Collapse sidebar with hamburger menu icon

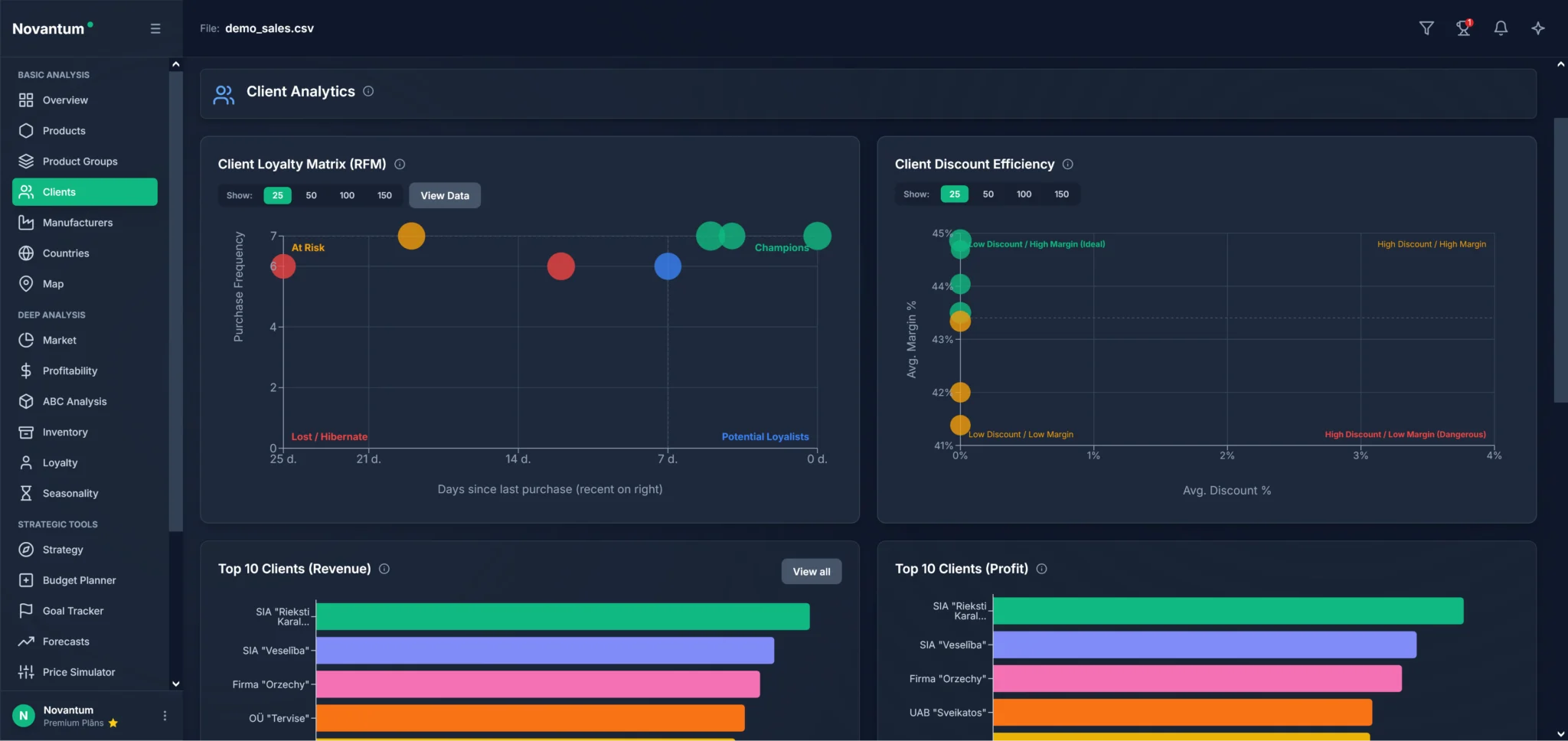tap(155, 28)
